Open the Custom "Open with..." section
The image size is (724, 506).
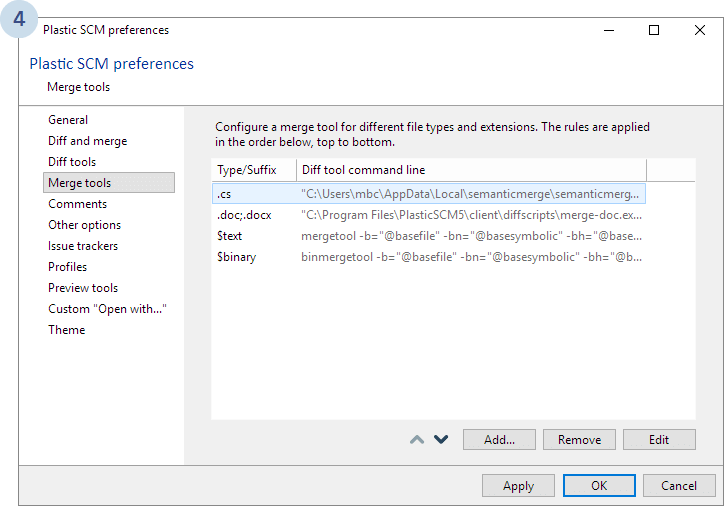click(x=107, y=309)
